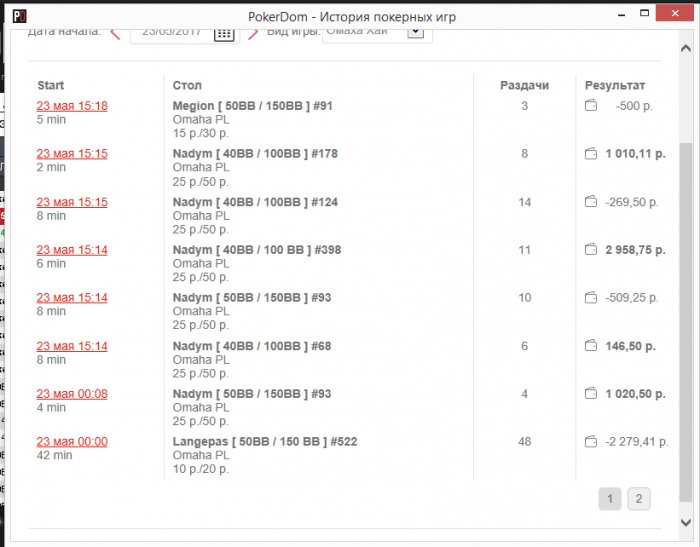700x547 pixels.
Task: Click the PokerDom app icon in title bar
Action: pyautogui.click(x=19, y=17)
